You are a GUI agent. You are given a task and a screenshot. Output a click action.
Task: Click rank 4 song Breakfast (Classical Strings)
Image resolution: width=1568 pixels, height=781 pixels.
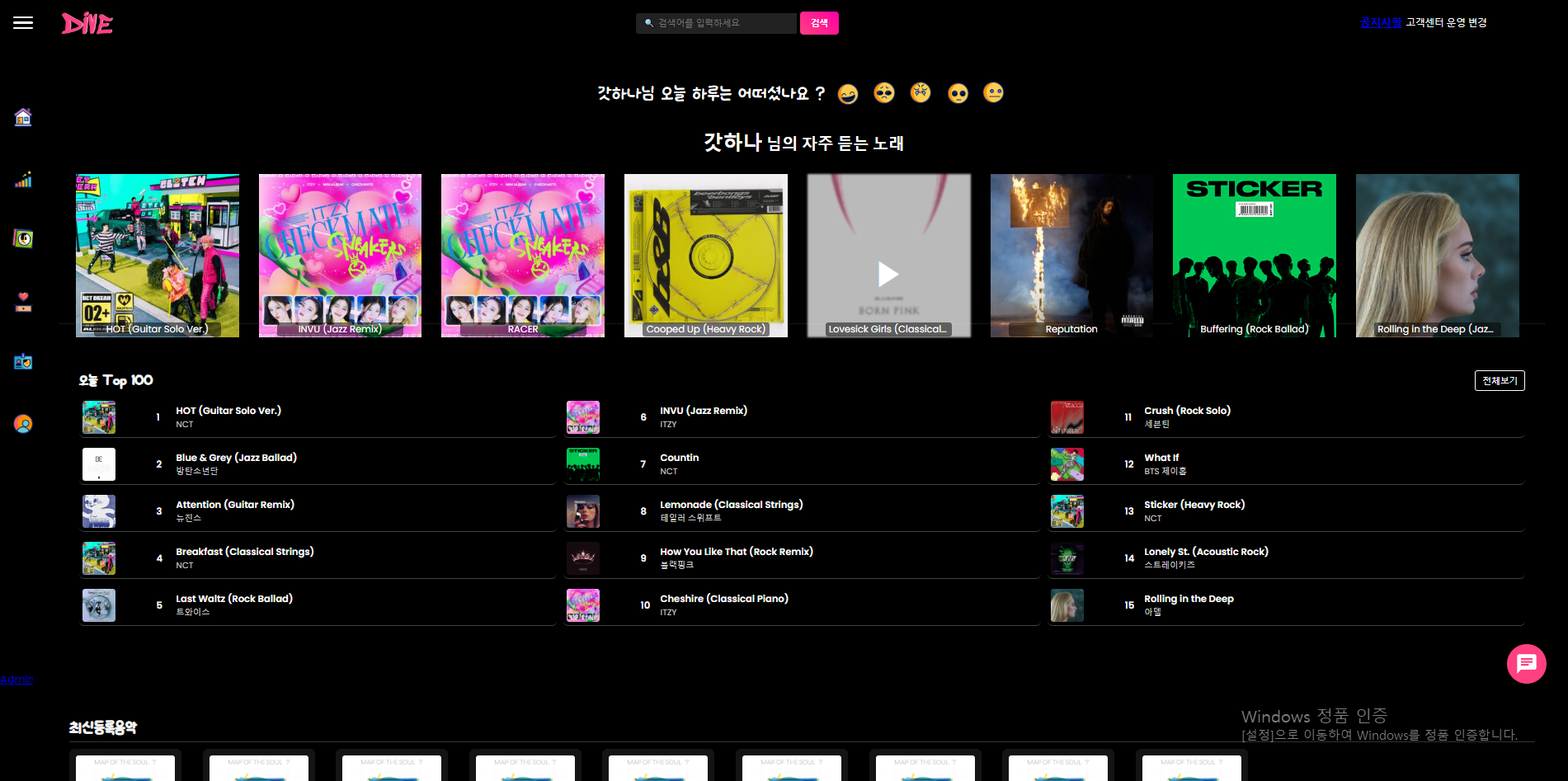[245, 552]
